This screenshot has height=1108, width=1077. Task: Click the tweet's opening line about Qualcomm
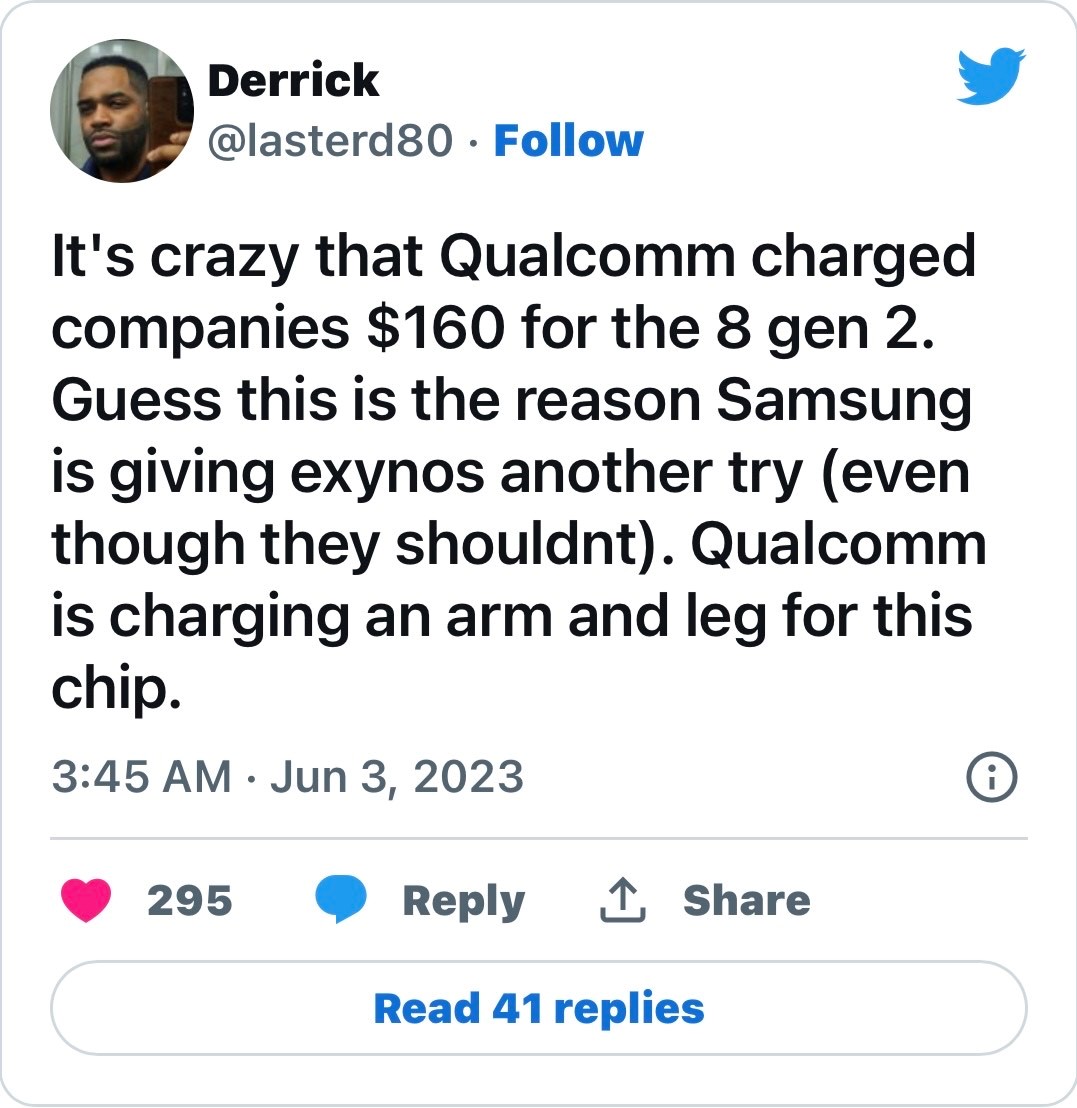[x=514, y=259]
